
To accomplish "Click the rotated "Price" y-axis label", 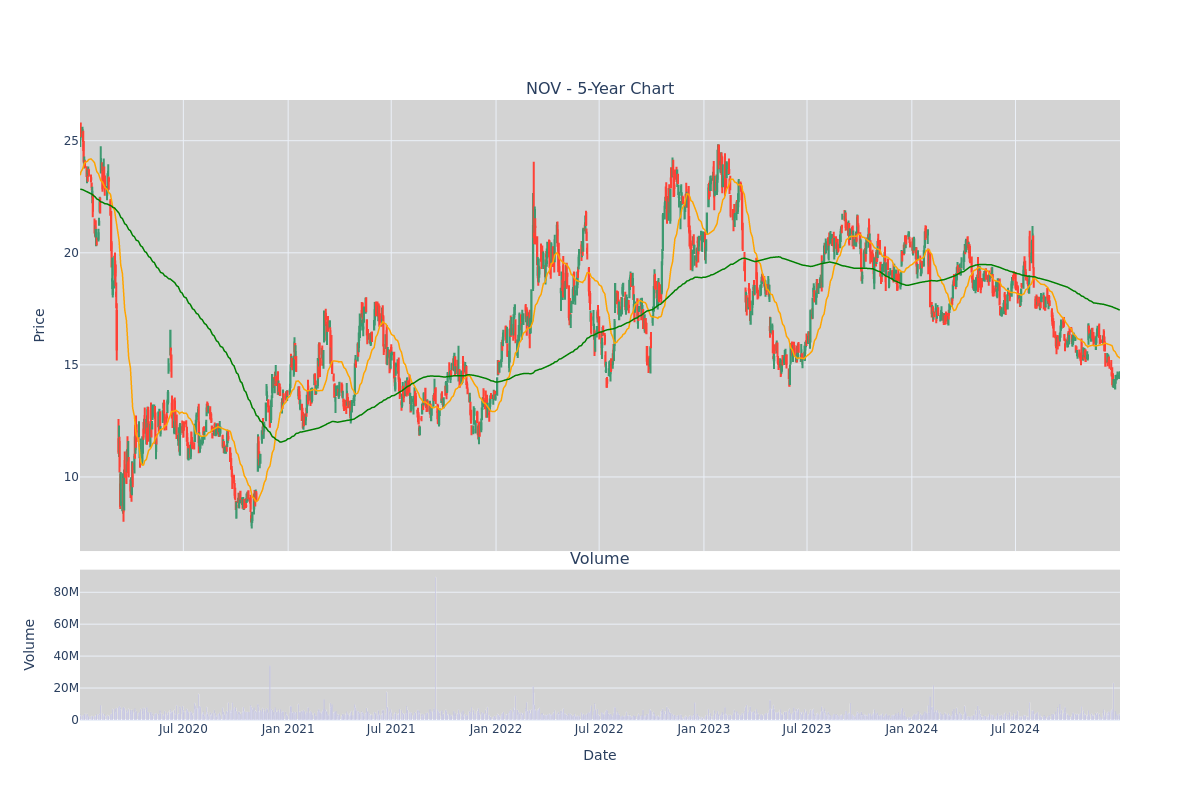I will point(40,325).
